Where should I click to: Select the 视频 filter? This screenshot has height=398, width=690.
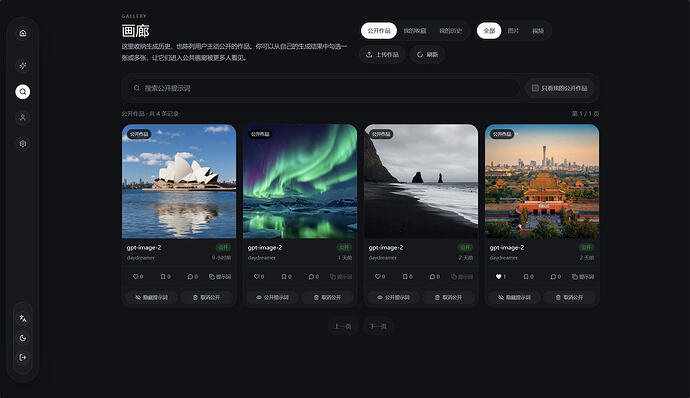click(538, 31)
